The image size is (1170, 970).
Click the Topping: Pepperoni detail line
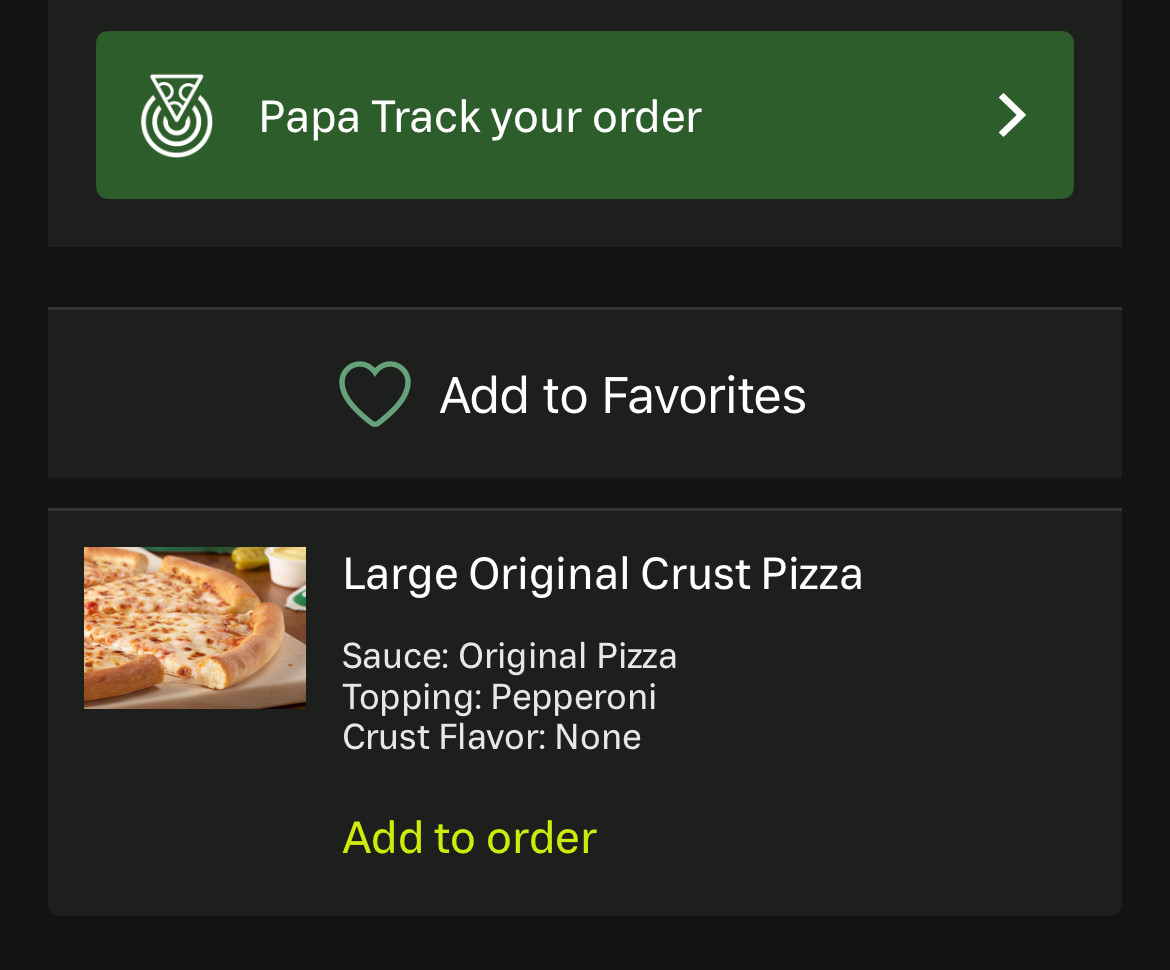[499, 697]
